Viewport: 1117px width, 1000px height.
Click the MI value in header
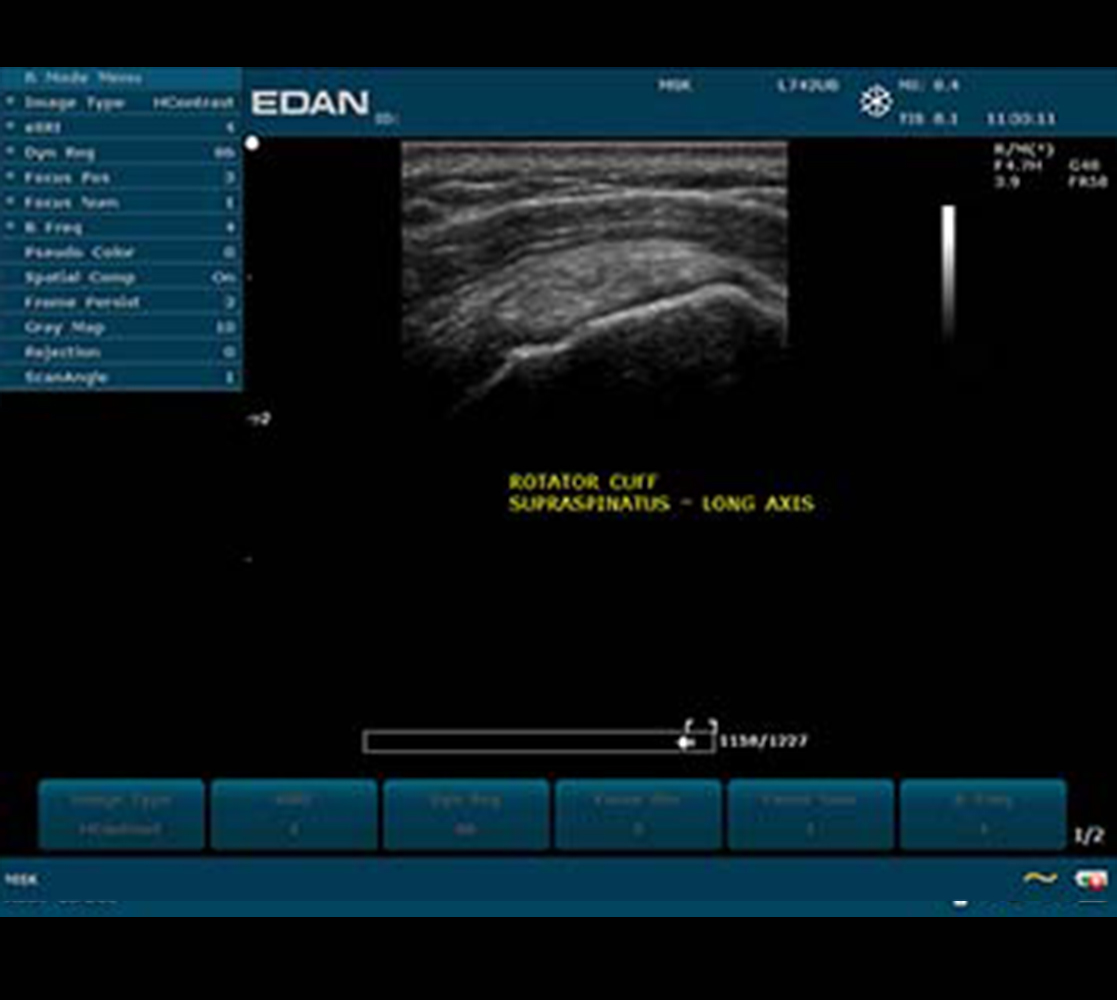coord(929,85)
